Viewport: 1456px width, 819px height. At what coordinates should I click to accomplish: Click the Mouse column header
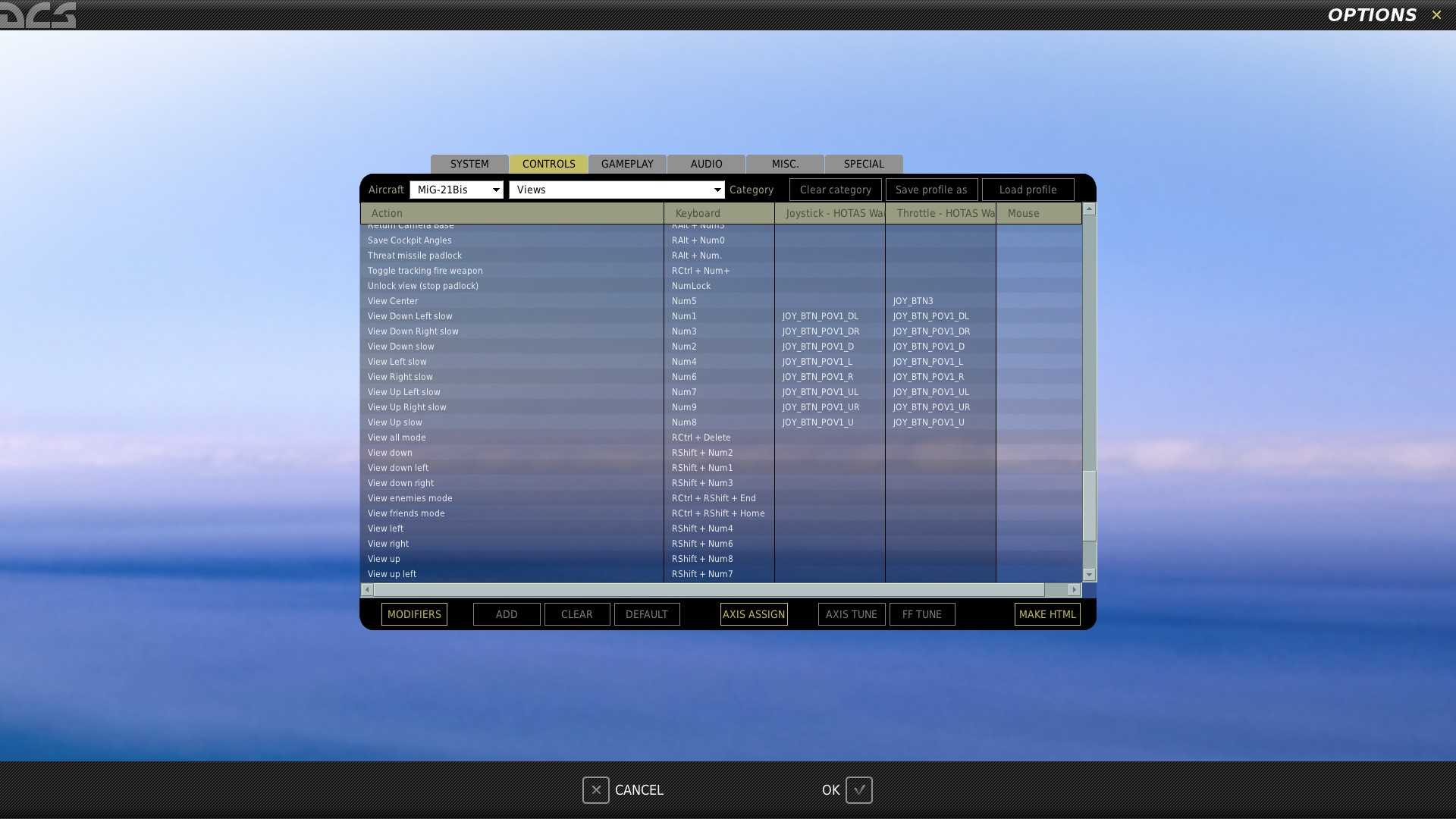[x=1039, y=213]
